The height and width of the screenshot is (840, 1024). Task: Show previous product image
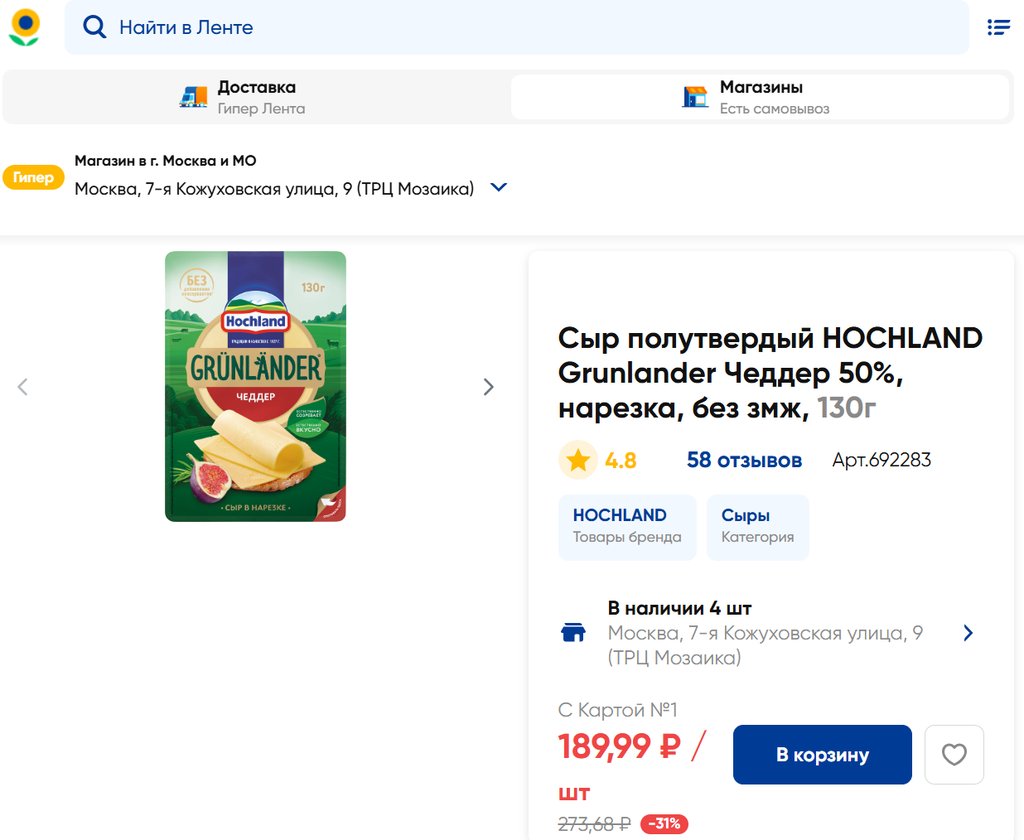coord(23,387)
